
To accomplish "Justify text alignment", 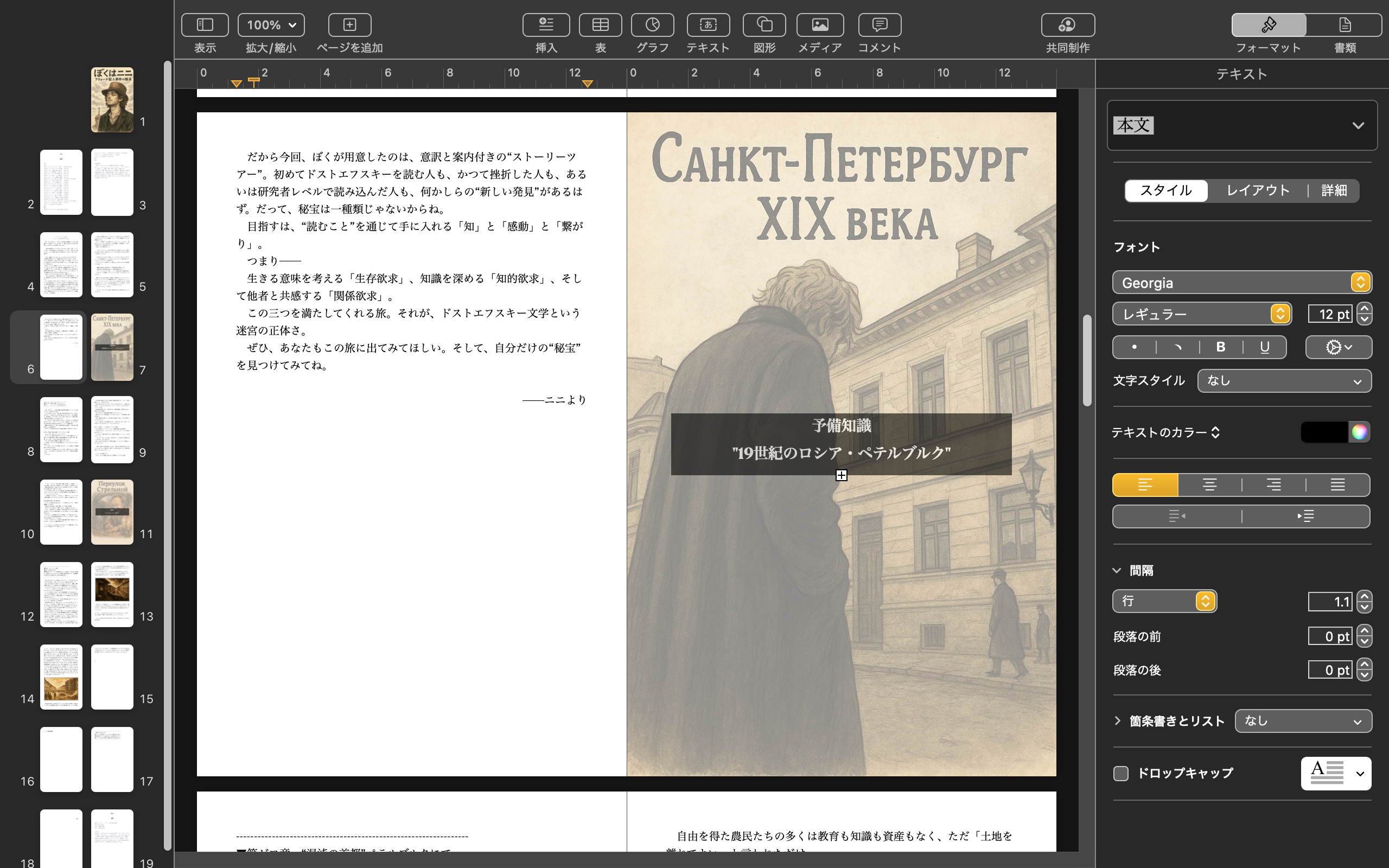I will (1338, 485).
